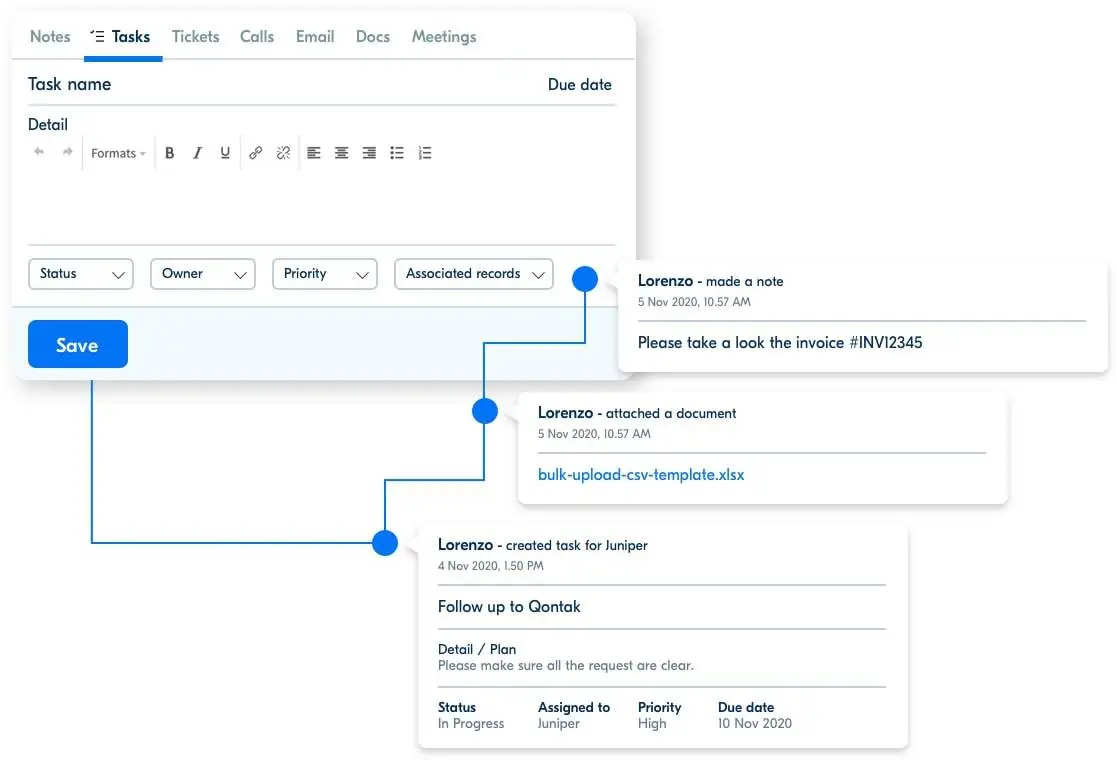Image resolution: width=1116 pixels, height=760 pixels.
Task: Open the bulk-upload-csv-template.xlsx link
Action: (641, 475)
